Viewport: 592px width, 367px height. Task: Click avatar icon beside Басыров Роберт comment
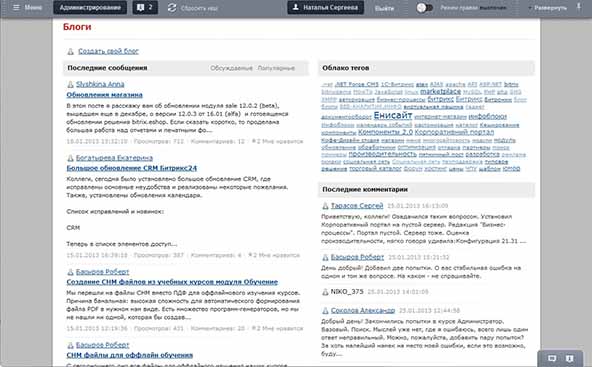325,258
